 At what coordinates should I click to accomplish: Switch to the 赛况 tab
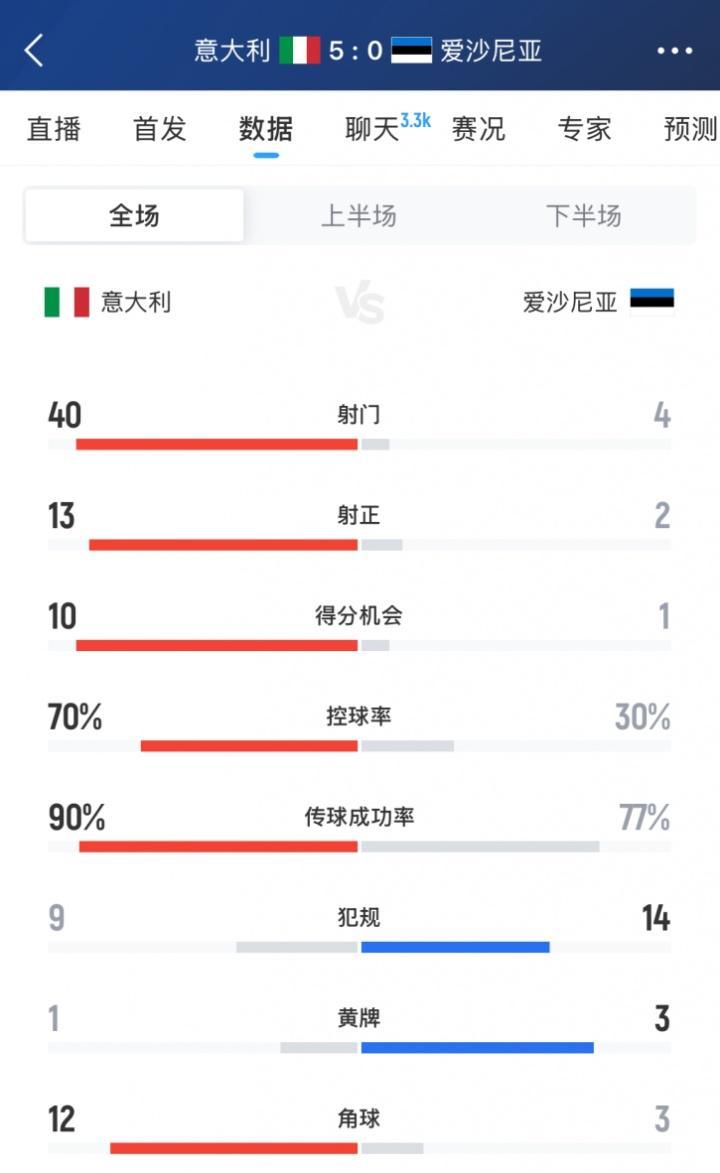[479, 128]
